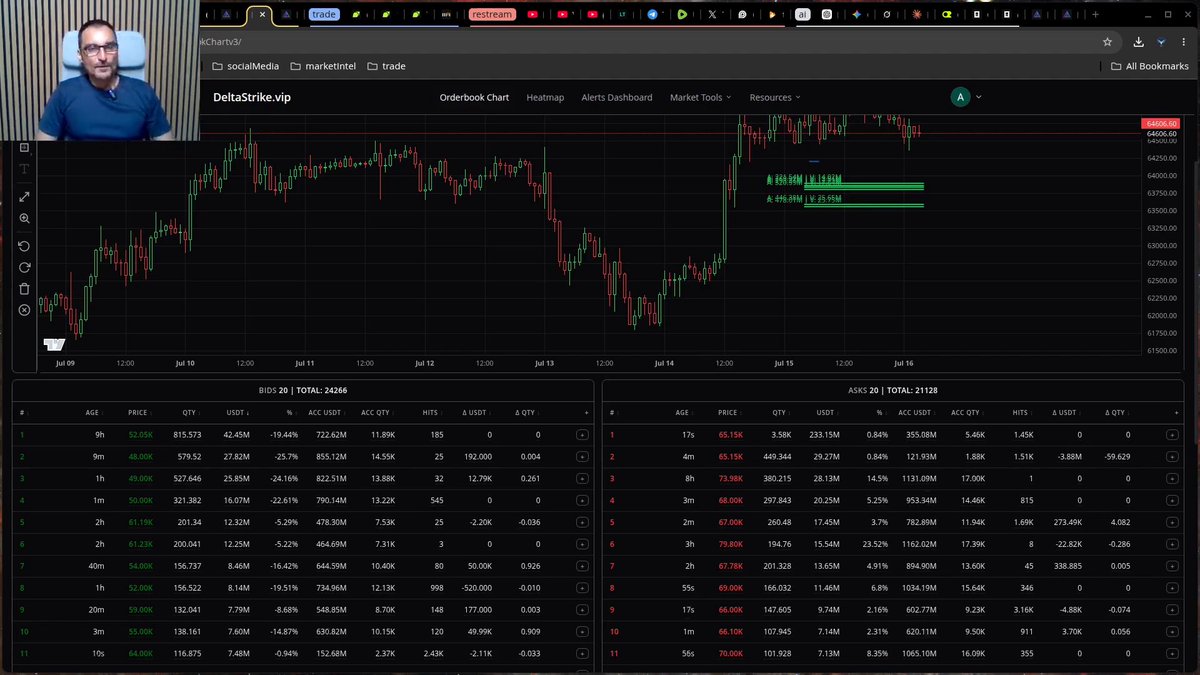This screenshot has height=675, width=1200.
Task: Sort bids table by PRICE column
Action: coord(137,413)
